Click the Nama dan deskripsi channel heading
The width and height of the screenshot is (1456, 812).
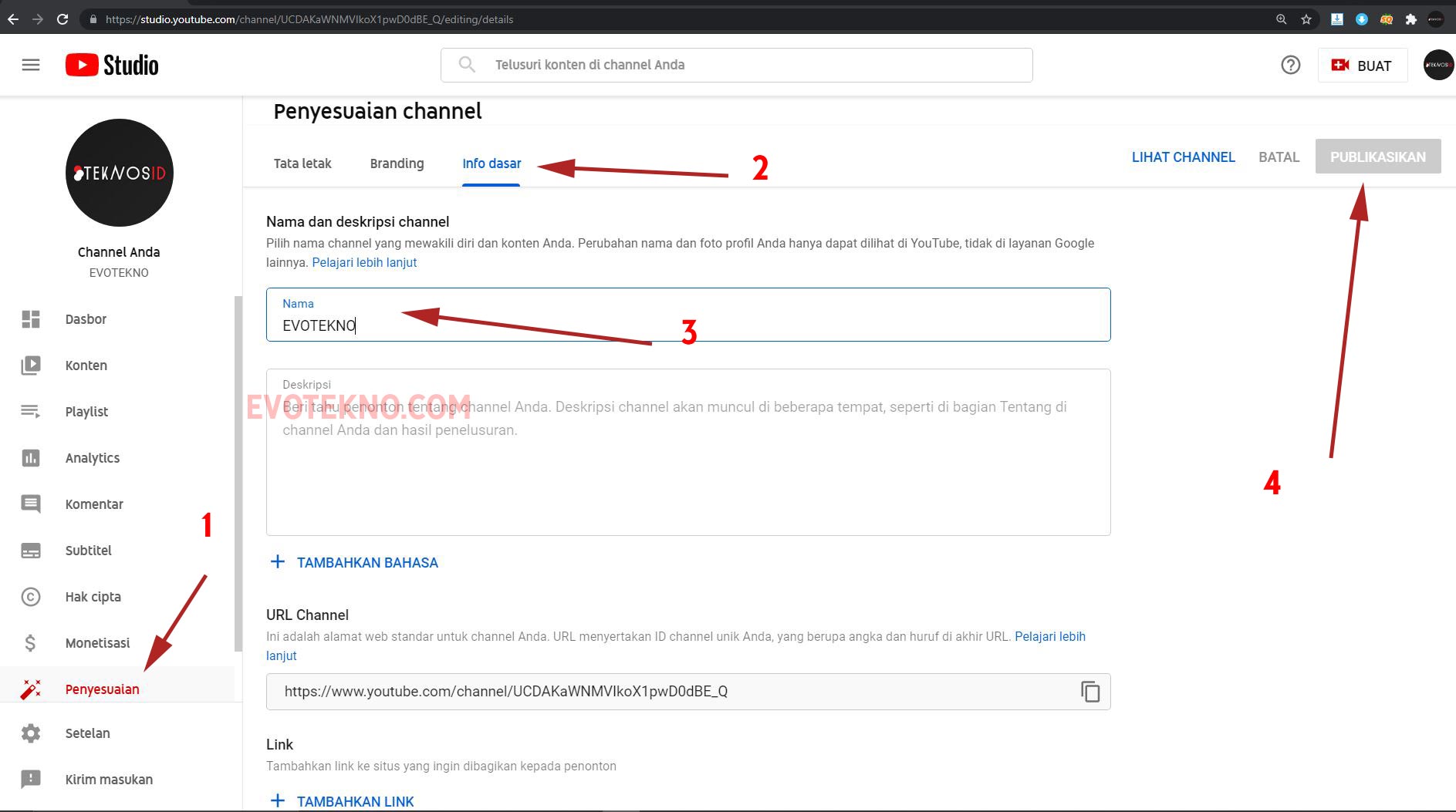tap(357, 222)
